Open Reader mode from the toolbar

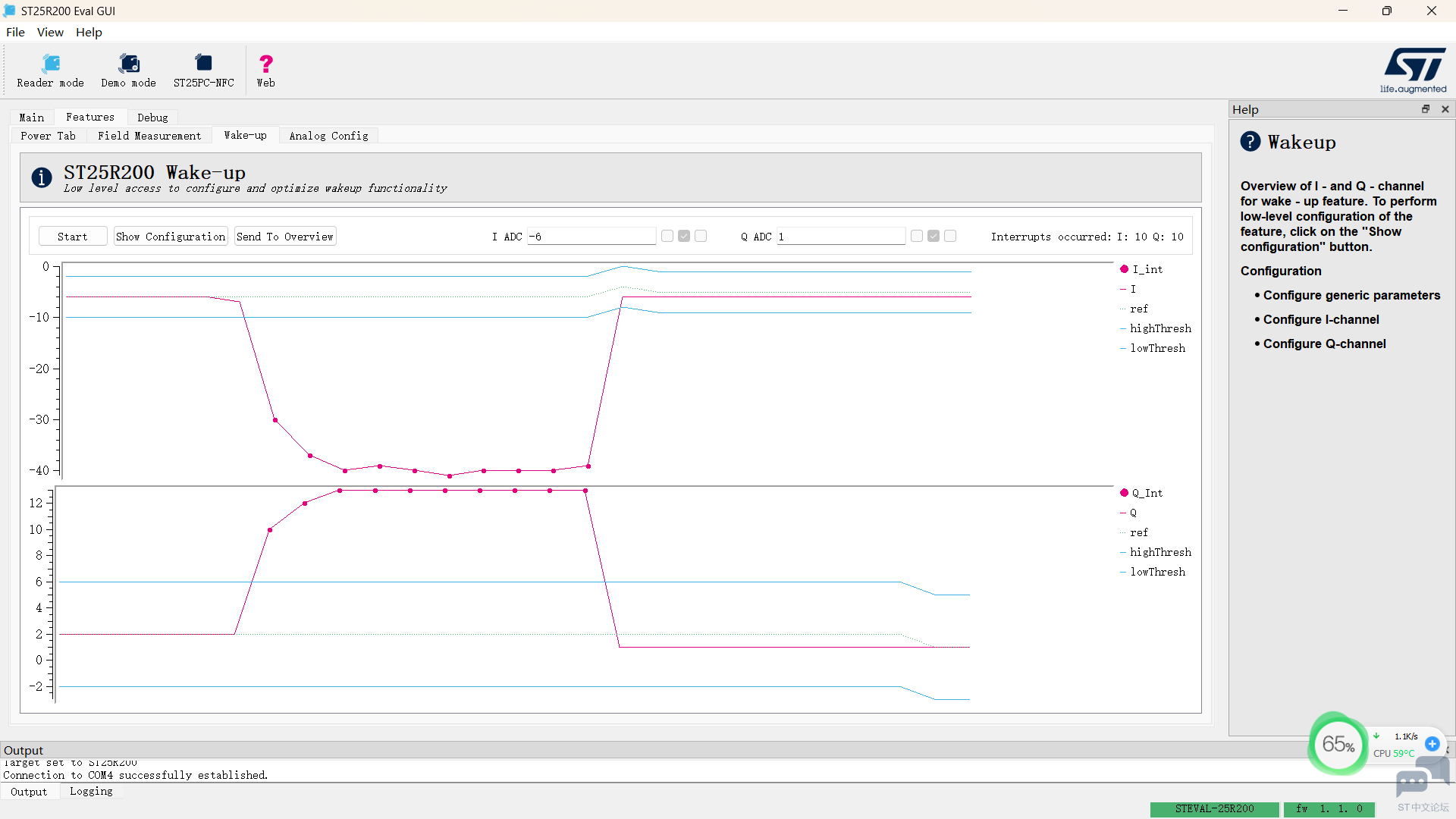(x=50, y=71)
